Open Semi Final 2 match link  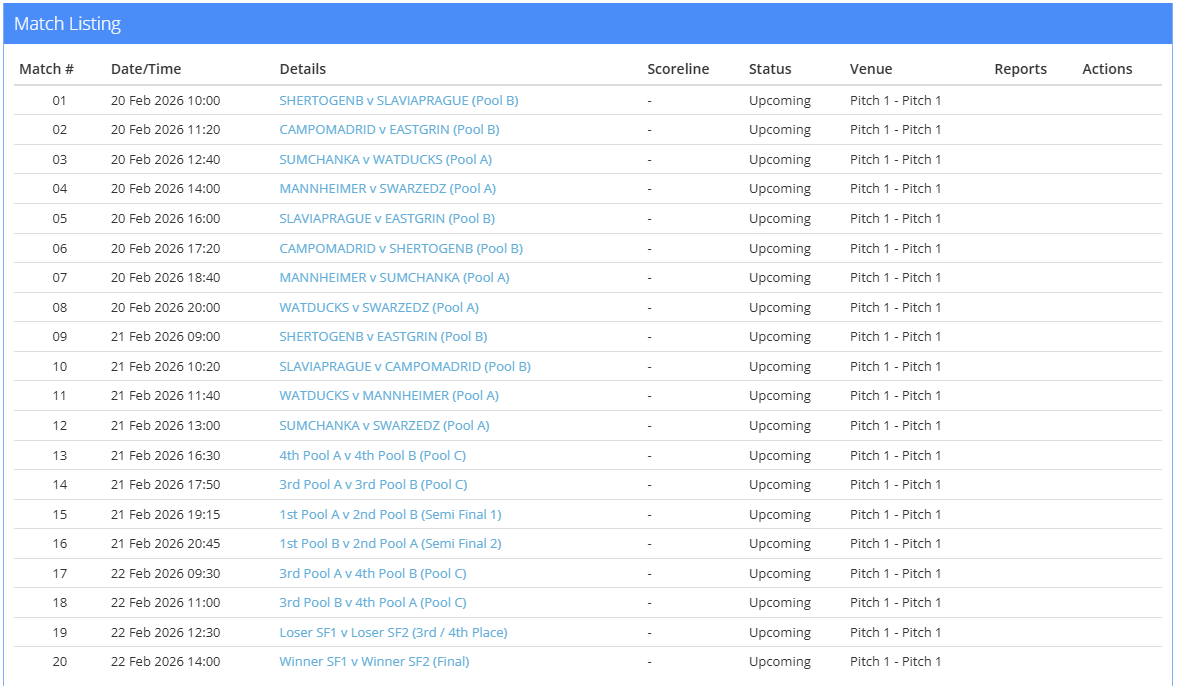click(x=390, y=543)
